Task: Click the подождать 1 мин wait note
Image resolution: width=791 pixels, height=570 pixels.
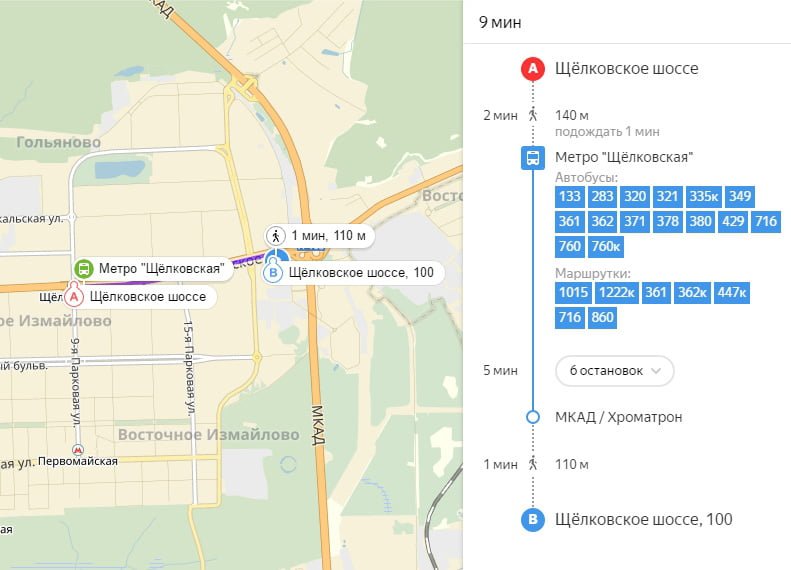Action: 607,132
